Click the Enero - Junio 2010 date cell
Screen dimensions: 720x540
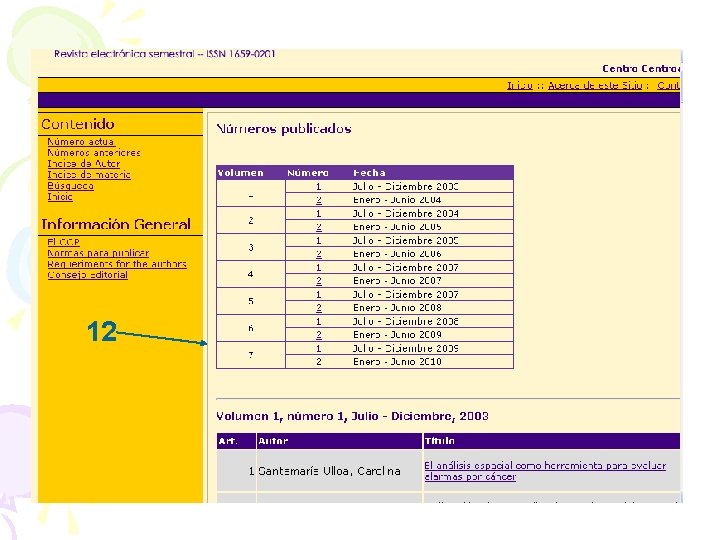(x=397, y=362)
